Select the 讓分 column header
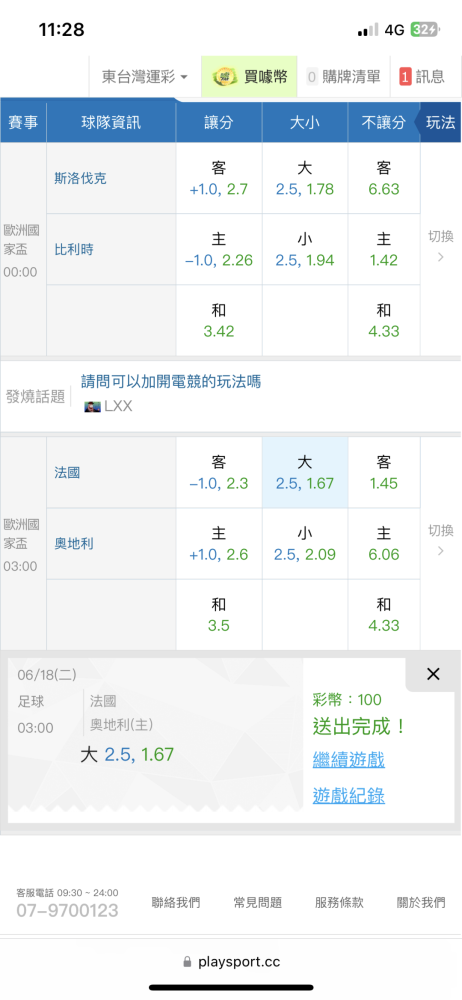 pyautogui.click(x=219, y=122)
